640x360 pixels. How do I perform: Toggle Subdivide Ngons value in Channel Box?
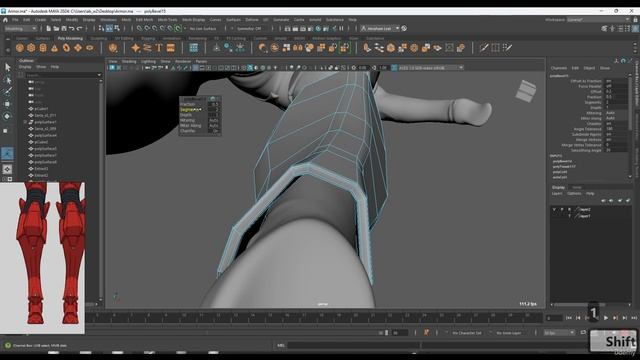(x=616, y=134)
